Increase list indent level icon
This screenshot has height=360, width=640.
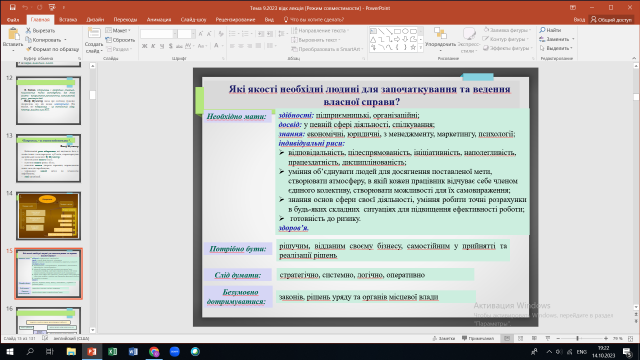click(x=269, y=34)
